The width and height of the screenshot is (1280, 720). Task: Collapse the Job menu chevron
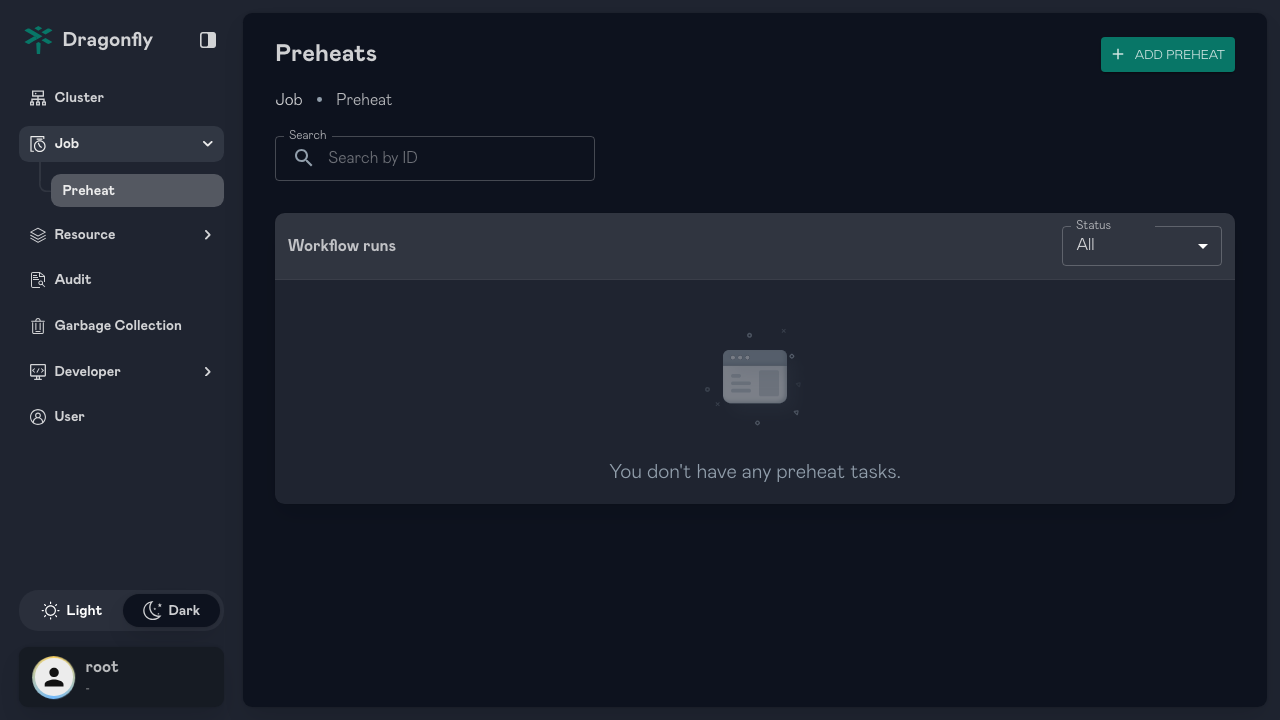point(208,144)
